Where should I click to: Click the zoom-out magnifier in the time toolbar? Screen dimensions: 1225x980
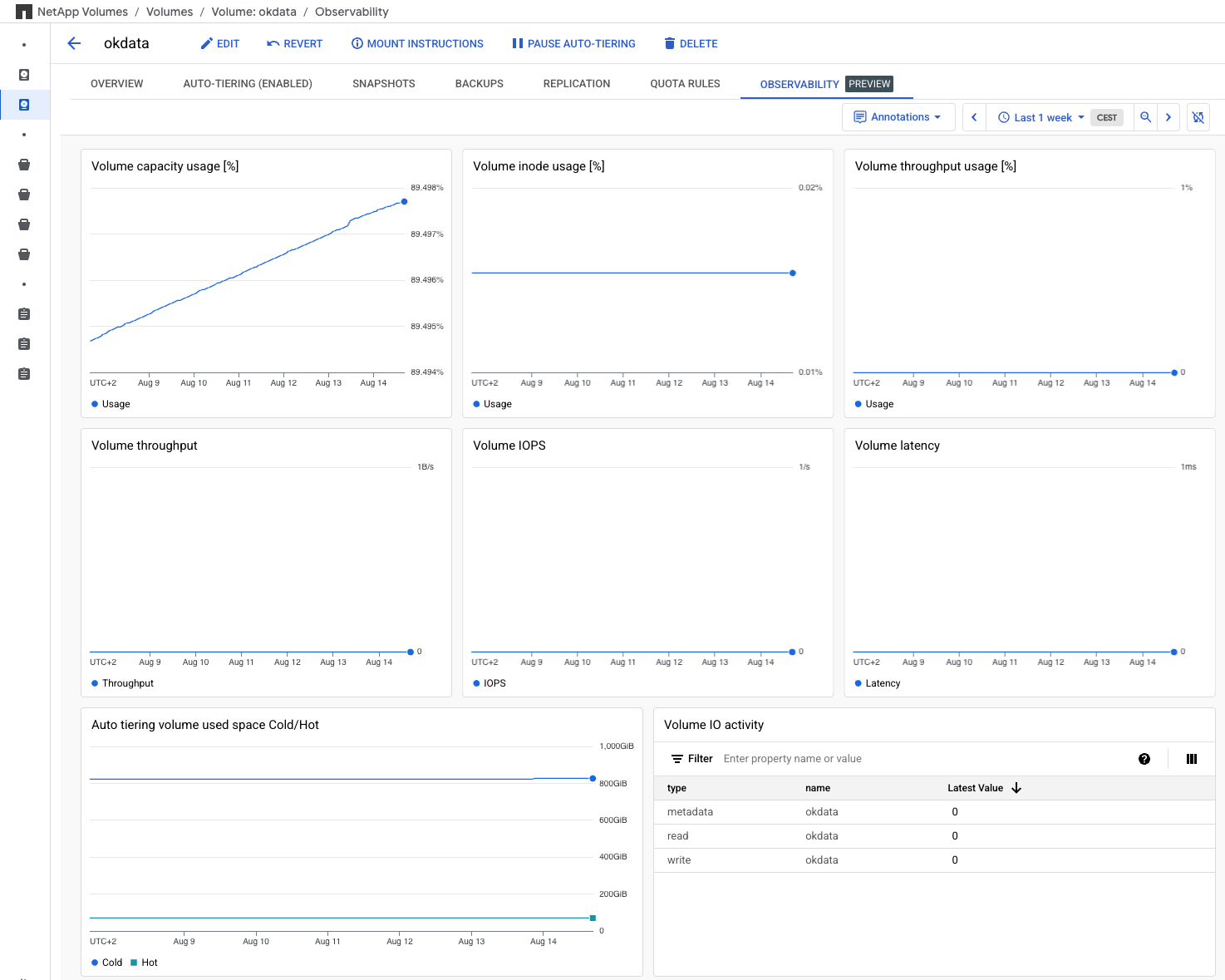tap(1145, 117)
